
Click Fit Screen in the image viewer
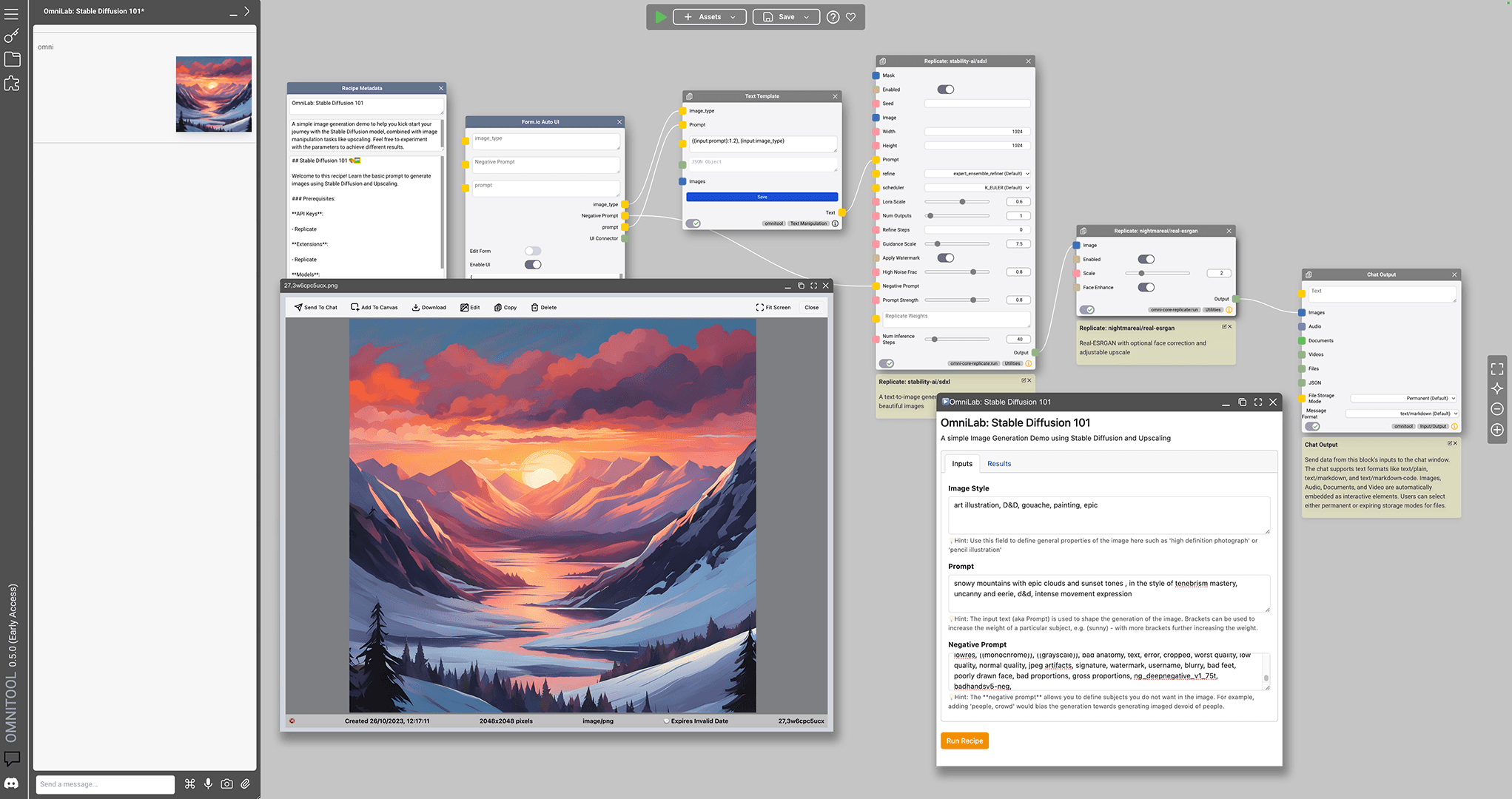click(x=773, y=307)
